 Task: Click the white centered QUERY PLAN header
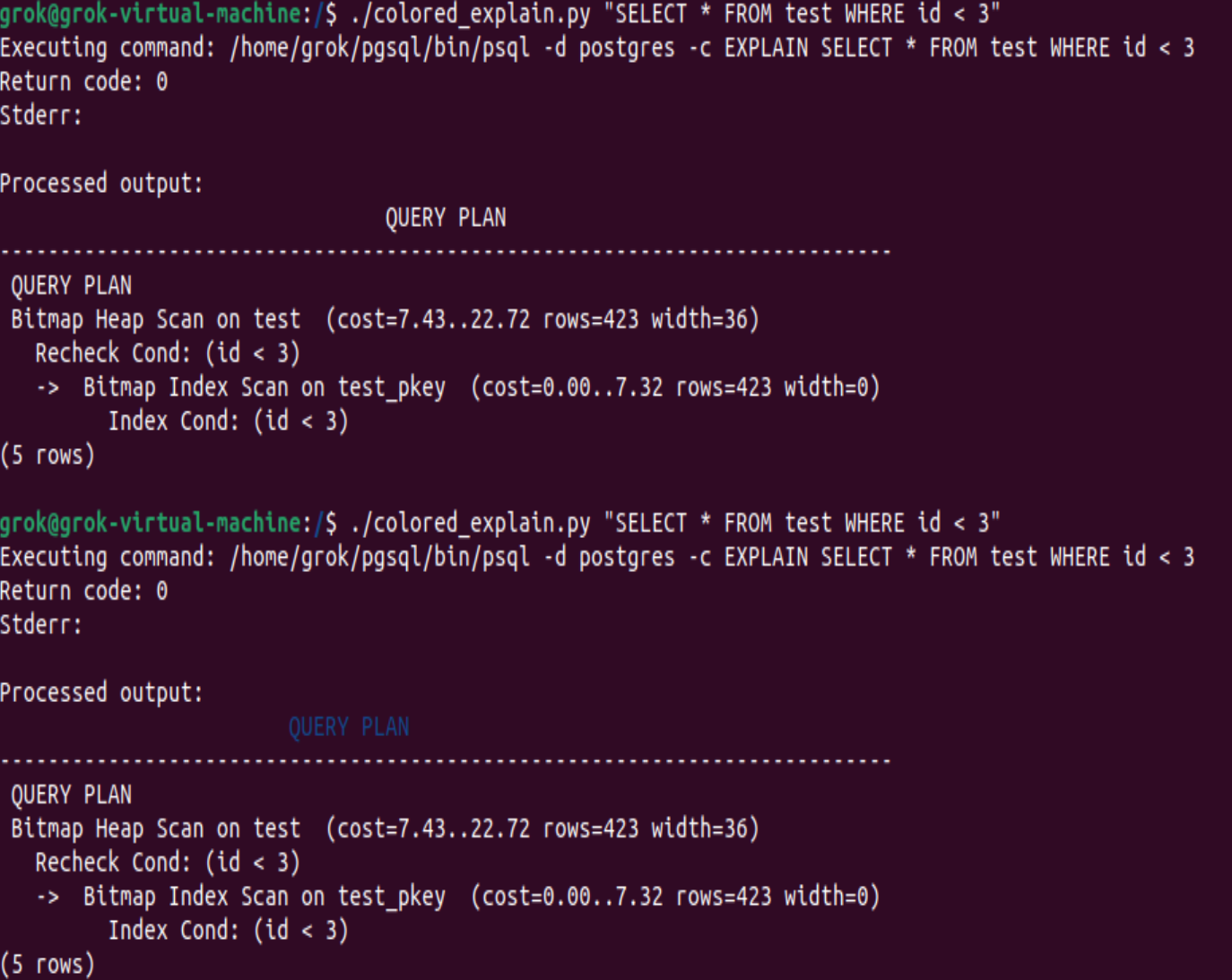pyautogui.click(x=445, y=217)
